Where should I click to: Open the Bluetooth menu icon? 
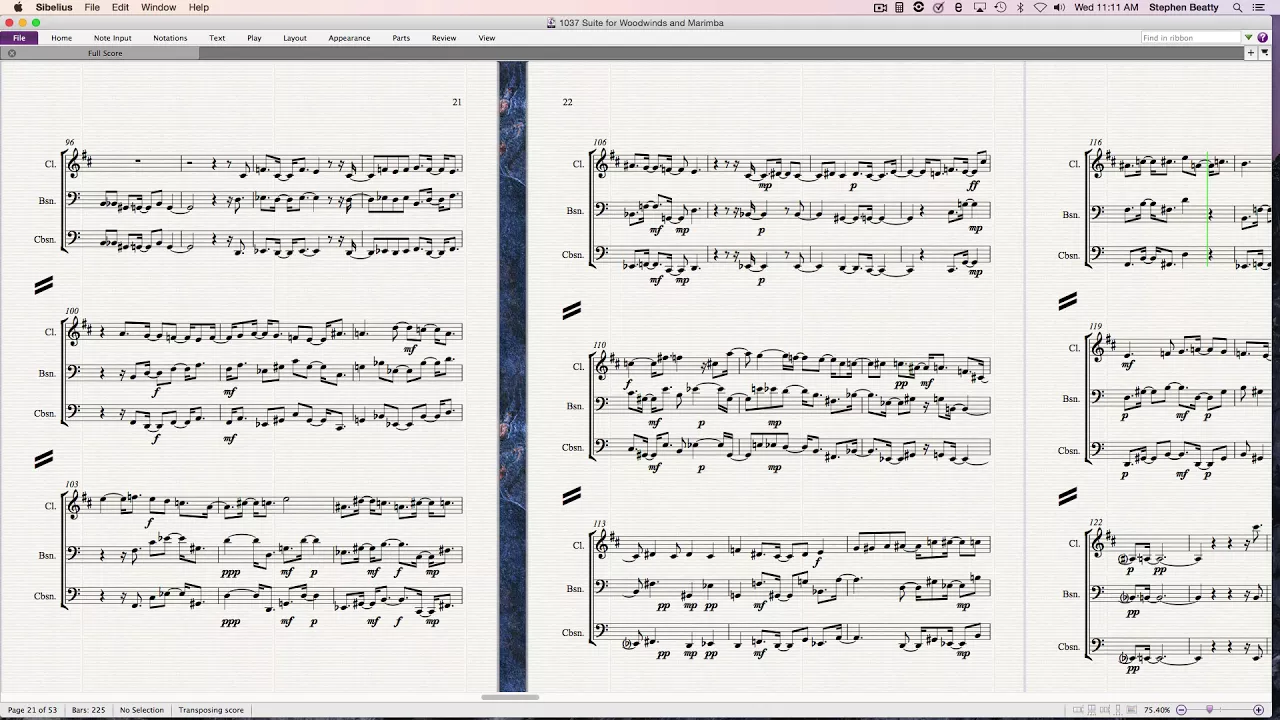click(x=1020, y=7)
